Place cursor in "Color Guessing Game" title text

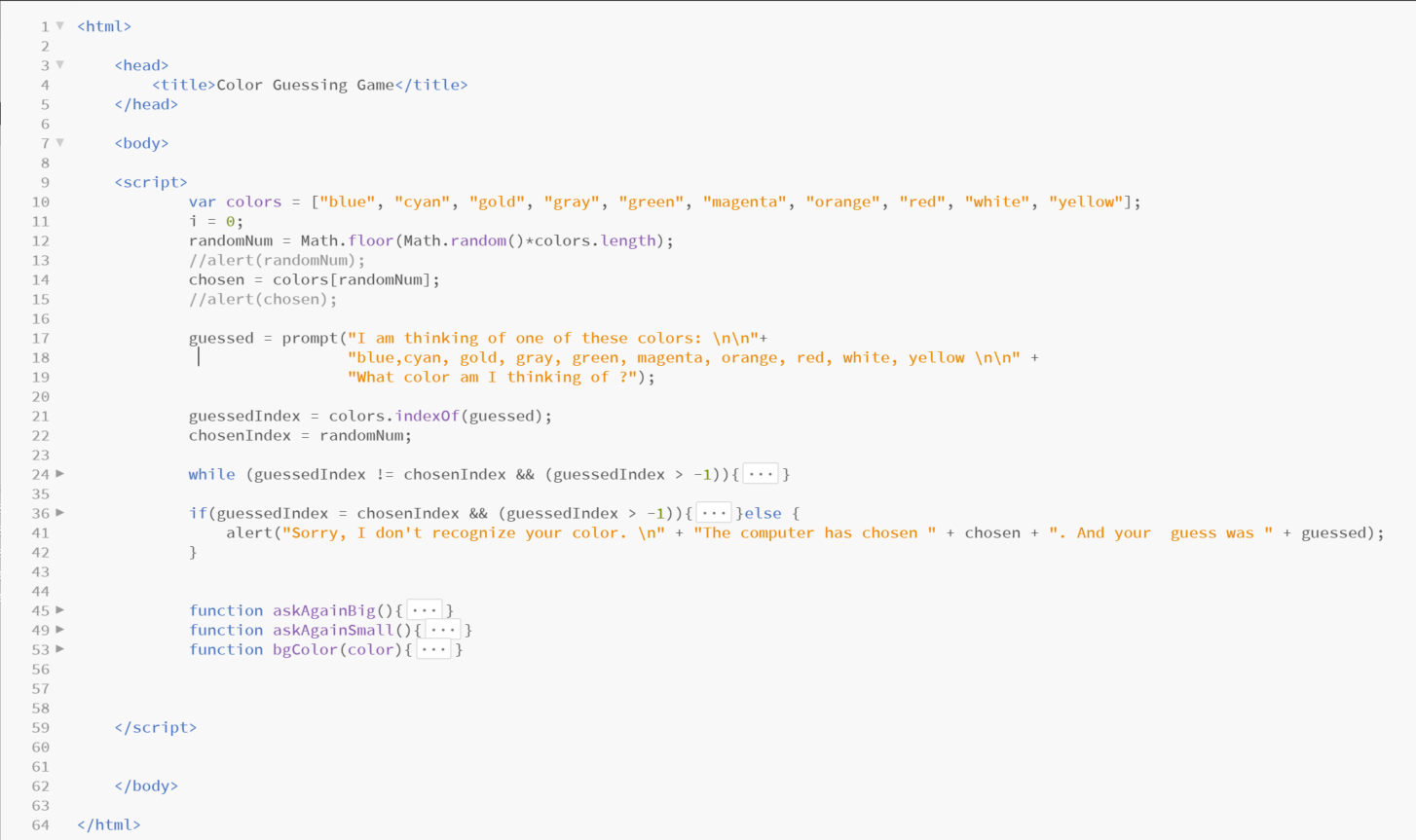pos(305,85)
